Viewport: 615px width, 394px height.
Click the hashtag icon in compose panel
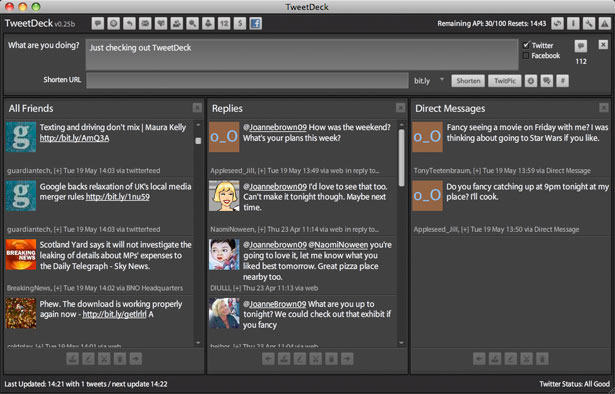(x=562, y=81)
